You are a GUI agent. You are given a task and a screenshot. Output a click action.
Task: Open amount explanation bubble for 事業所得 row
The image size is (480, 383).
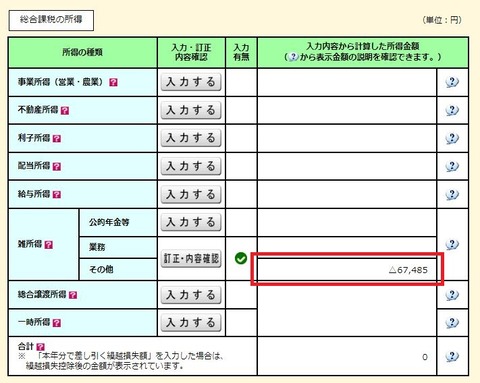(452, 82)
